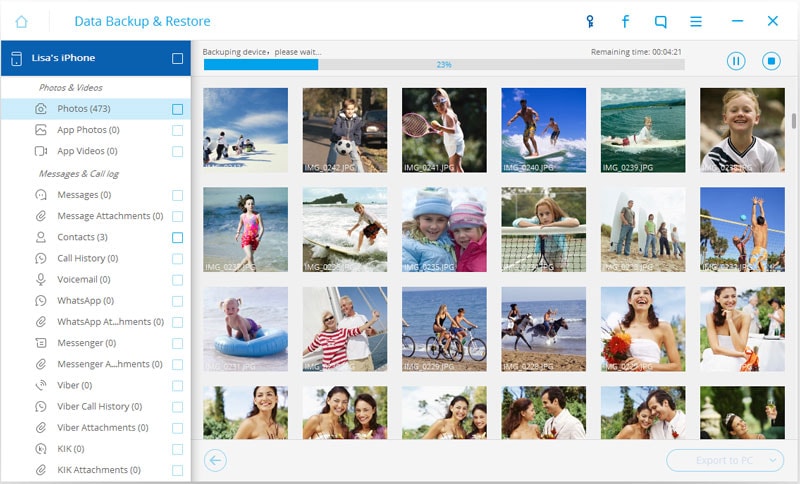
Task: Open the hamburger menu
Action: tap(696, 21)
